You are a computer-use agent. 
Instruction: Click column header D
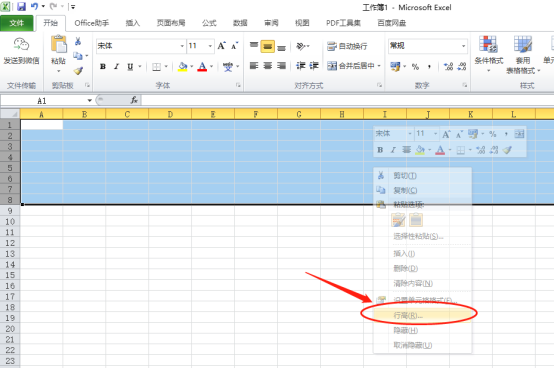170,114
